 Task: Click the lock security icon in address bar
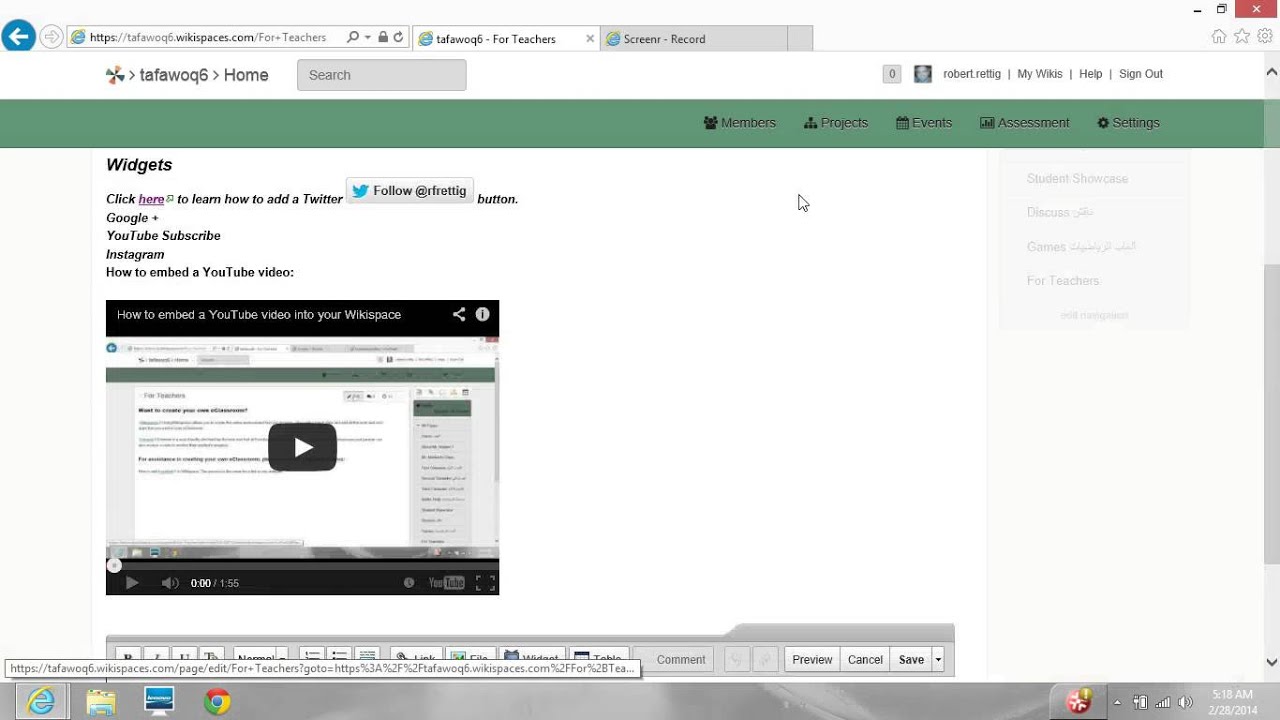tap(383, 37)
